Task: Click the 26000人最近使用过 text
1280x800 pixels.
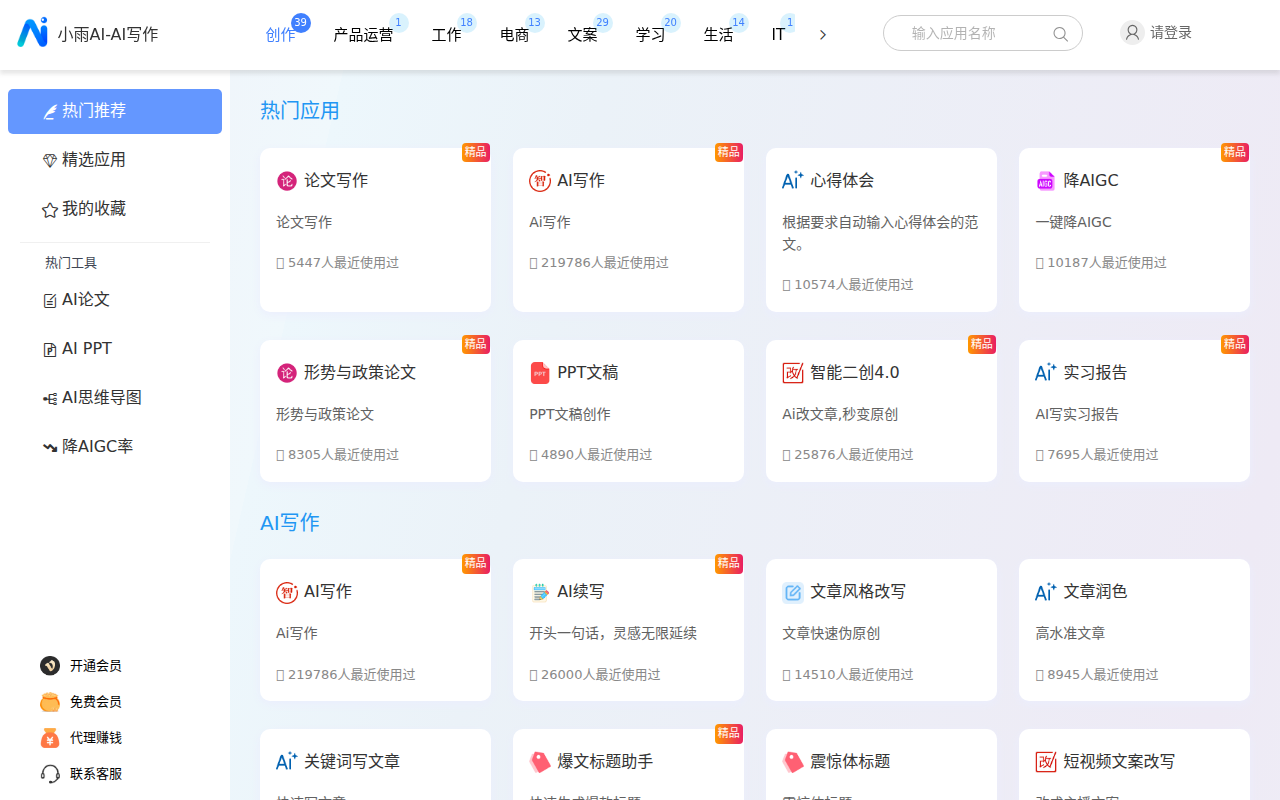Action: (601, 675)
